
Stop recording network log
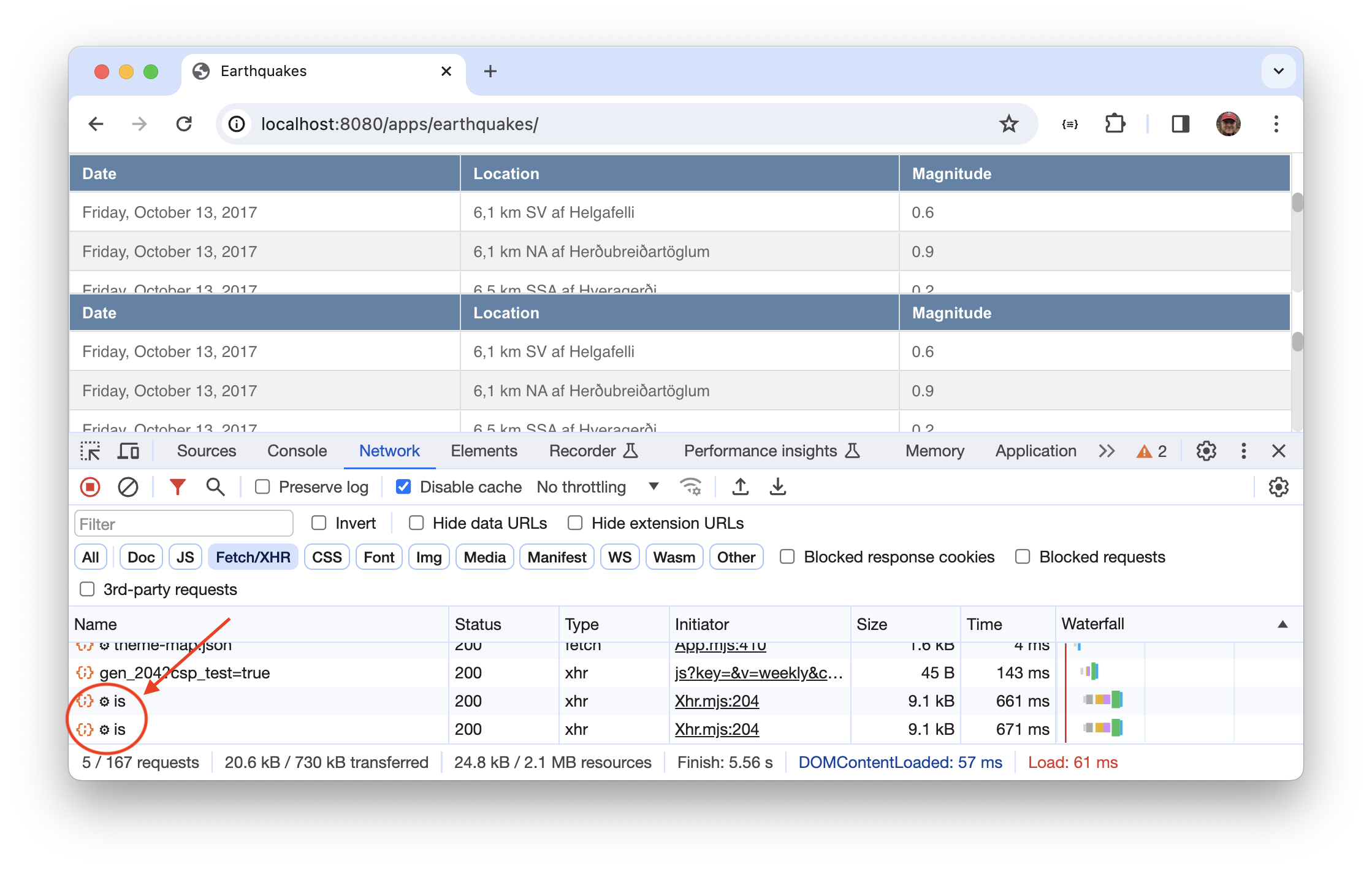click(90, 487)
